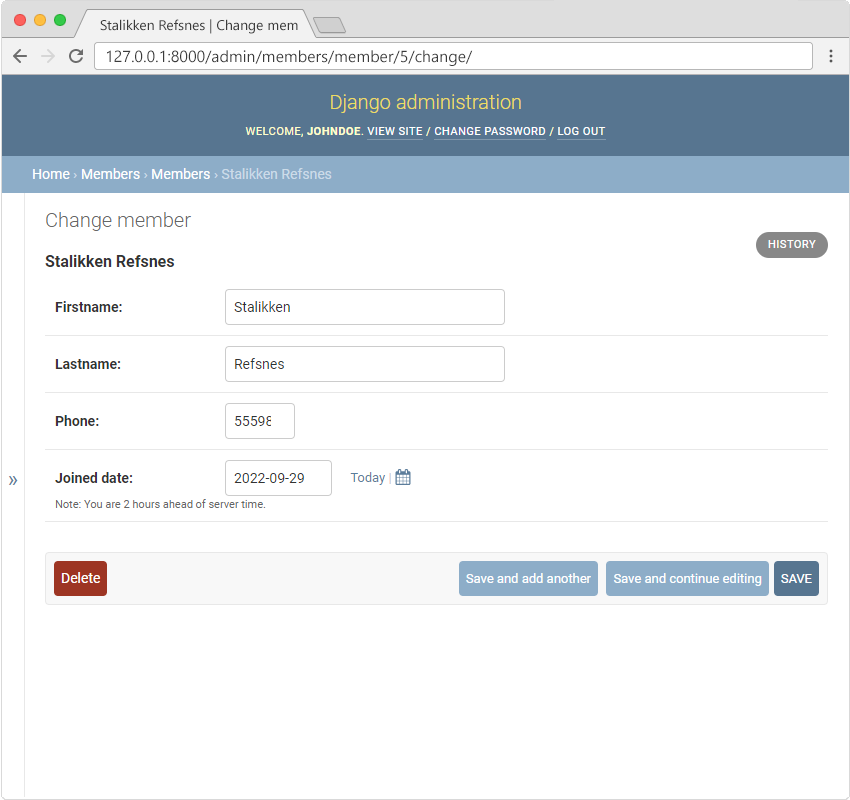Open the Members app breadcrumb link
The image size is (850, 800).
coord(110,174)
